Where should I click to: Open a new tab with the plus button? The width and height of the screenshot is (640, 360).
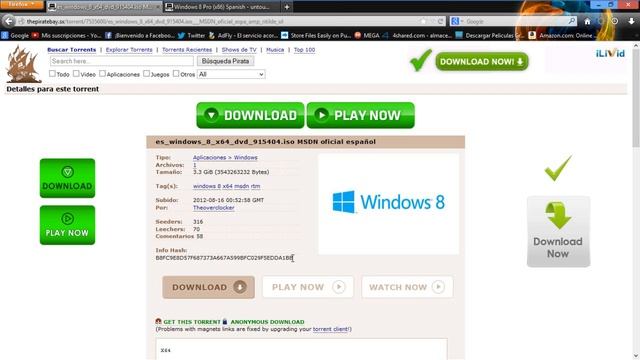coord(287,7)
